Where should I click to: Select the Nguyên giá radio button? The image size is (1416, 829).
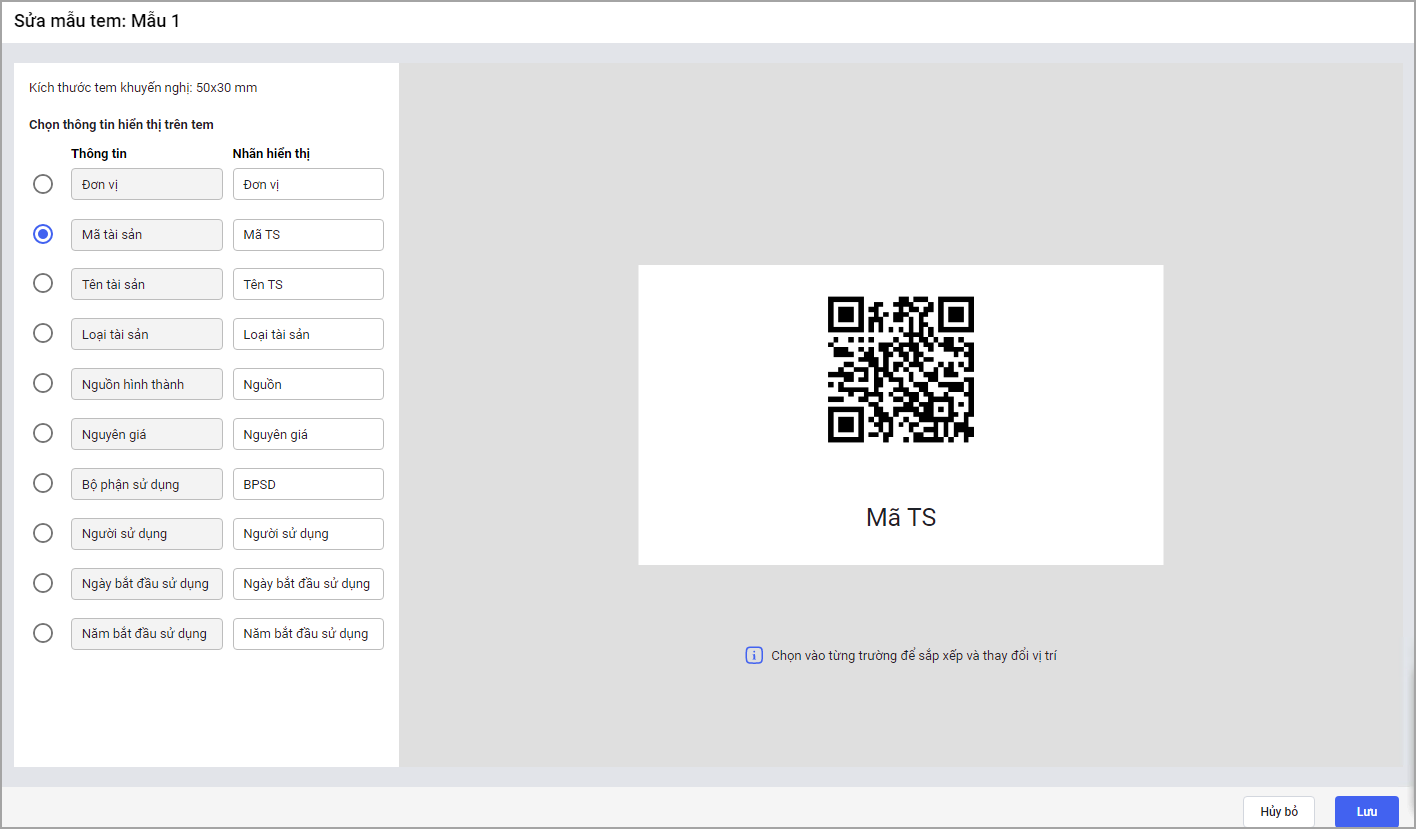43,434
